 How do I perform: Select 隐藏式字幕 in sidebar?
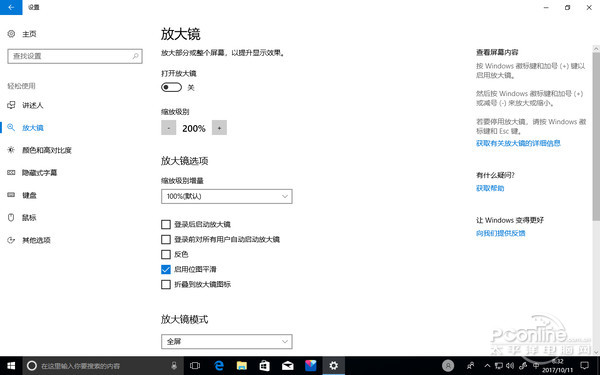[39, 173]
